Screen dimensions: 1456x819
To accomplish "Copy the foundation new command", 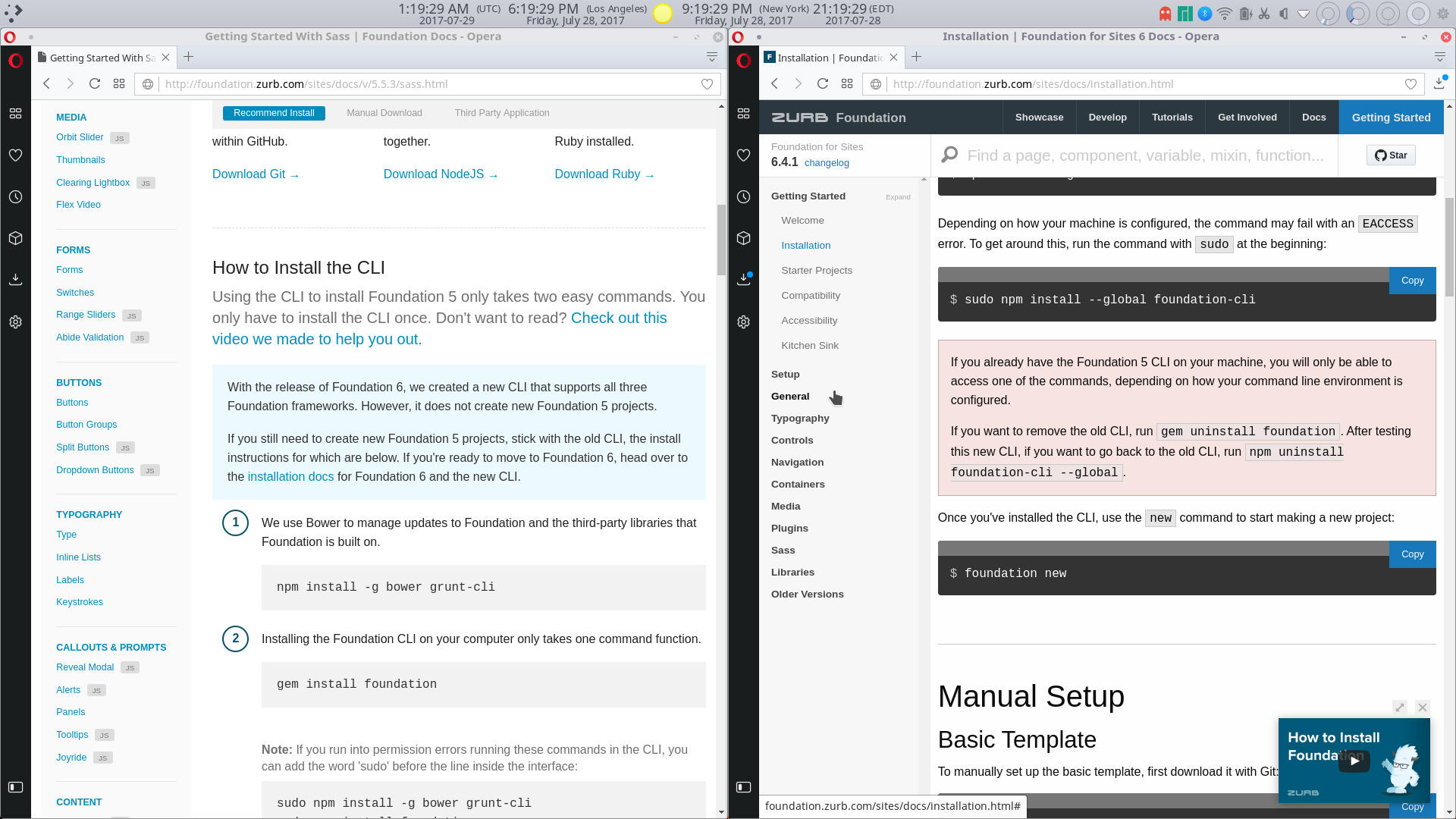I will pyautogui.click(x=1412, y=554).
